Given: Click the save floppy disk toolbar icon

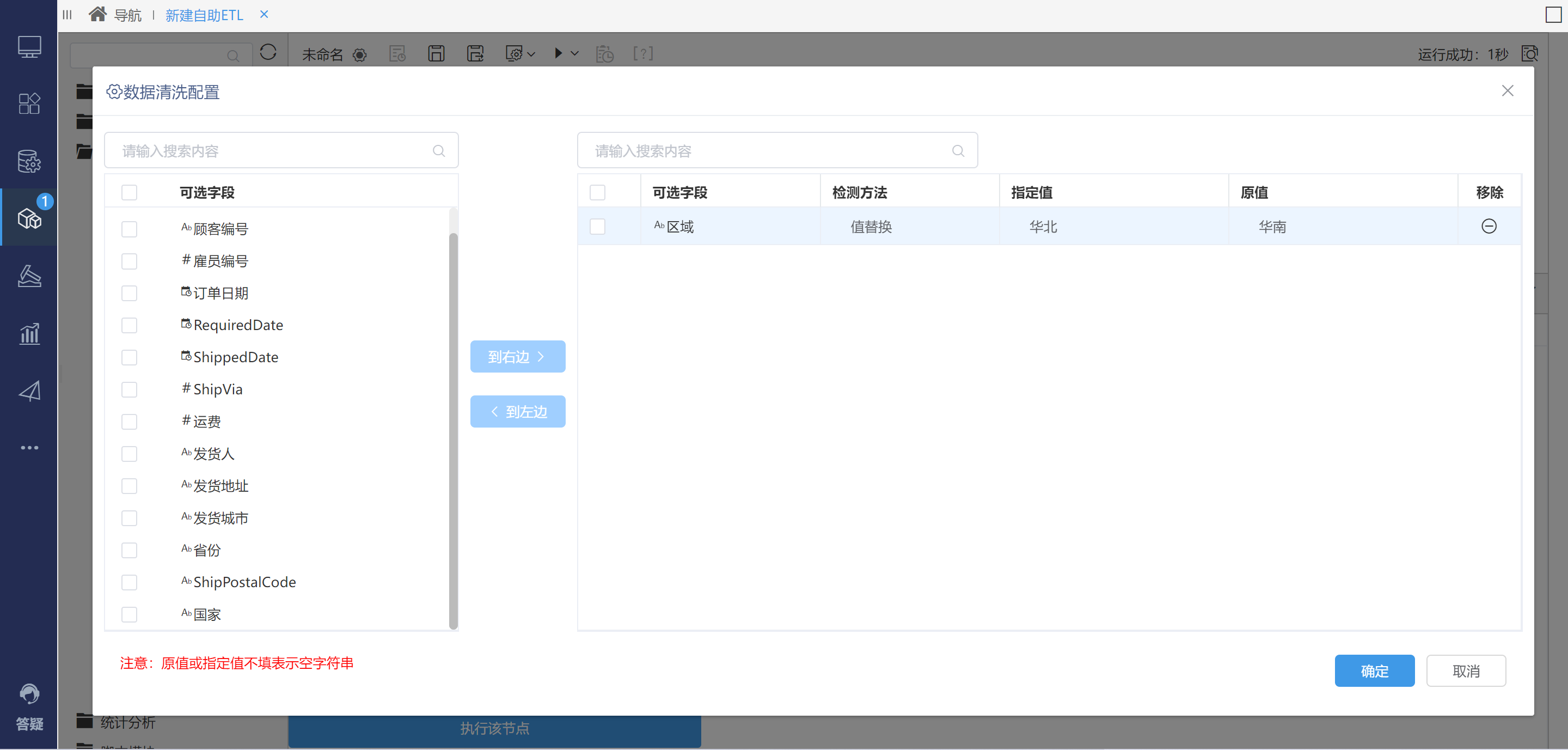Looking at the screenshot, I should (x=436, y=53).
